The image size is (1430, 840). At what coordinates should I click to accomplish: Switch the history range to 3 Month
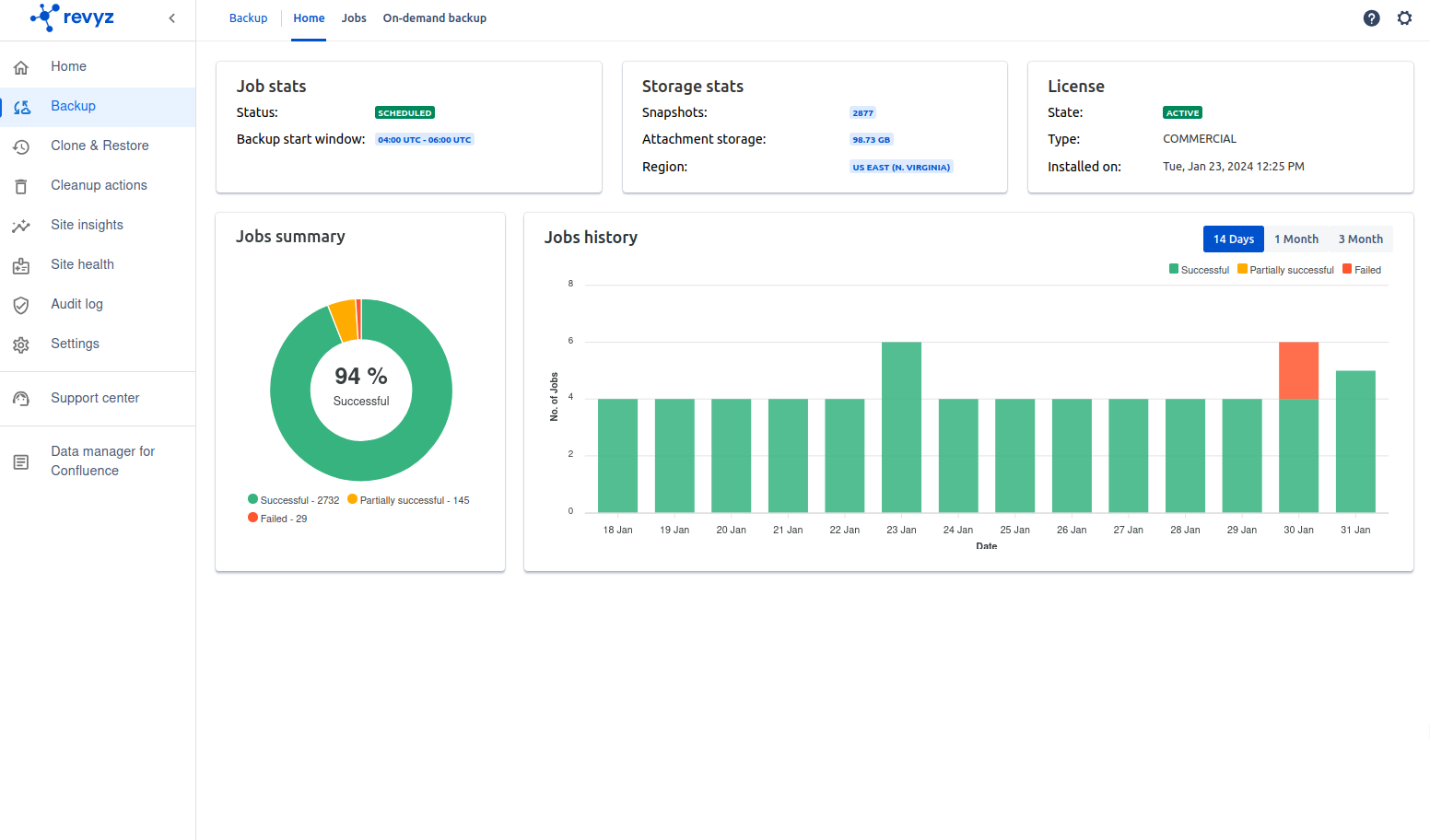[1360, 239]
